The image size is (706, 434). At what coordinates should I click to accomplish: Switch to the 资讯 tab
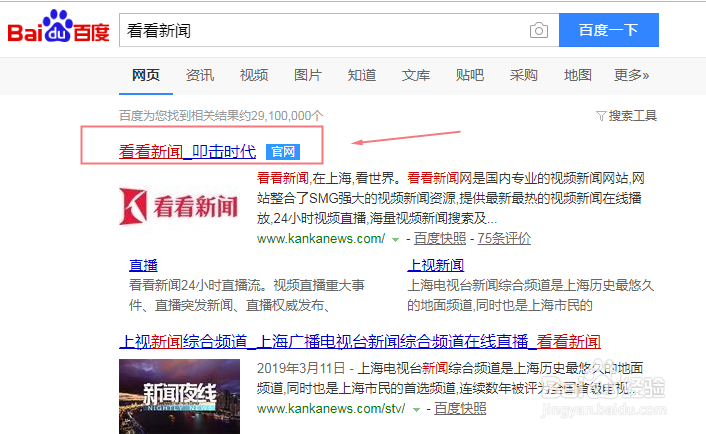click(200, 75)
